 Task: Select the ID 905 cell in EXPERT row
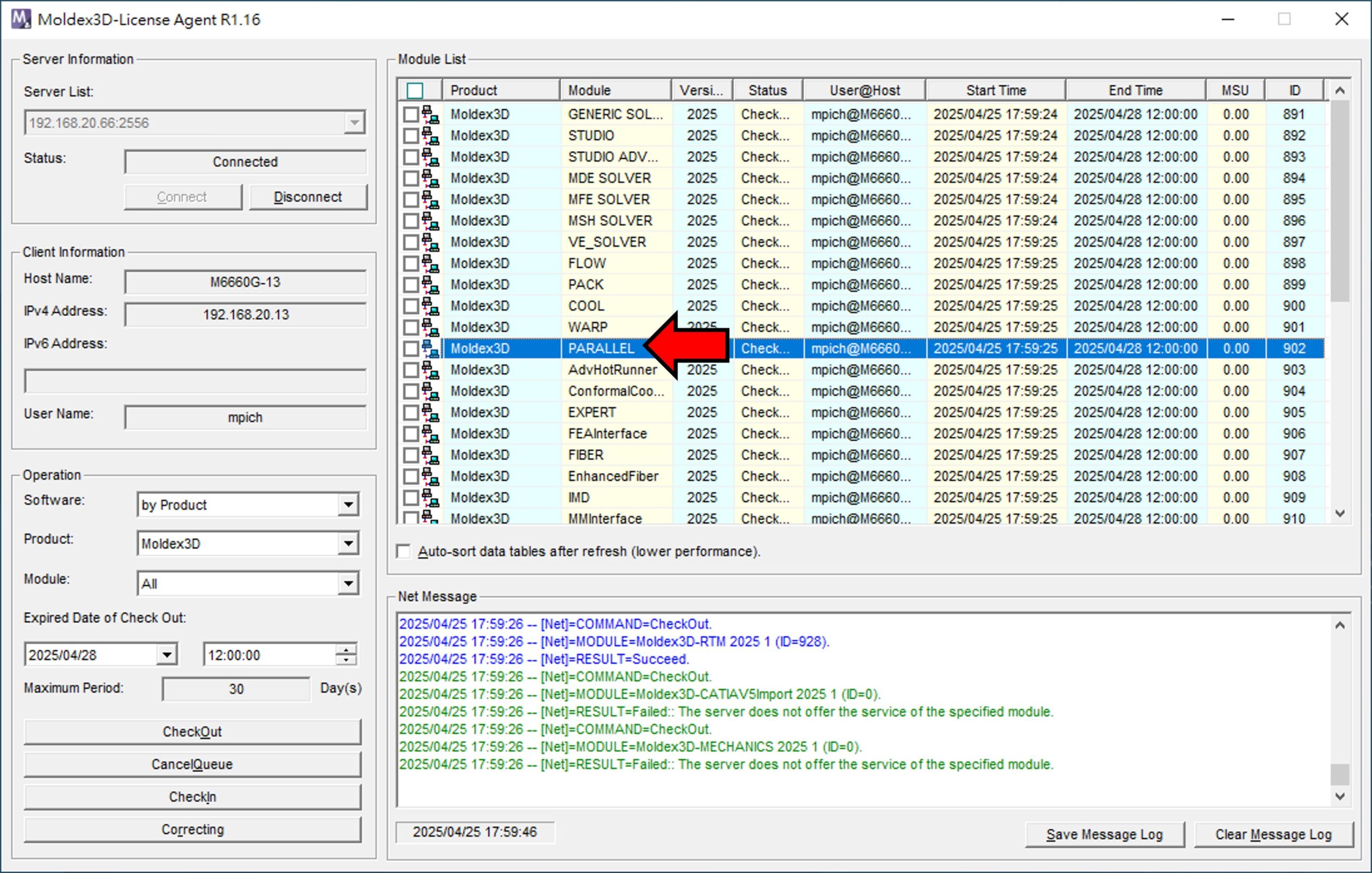tap(1294, 412)
